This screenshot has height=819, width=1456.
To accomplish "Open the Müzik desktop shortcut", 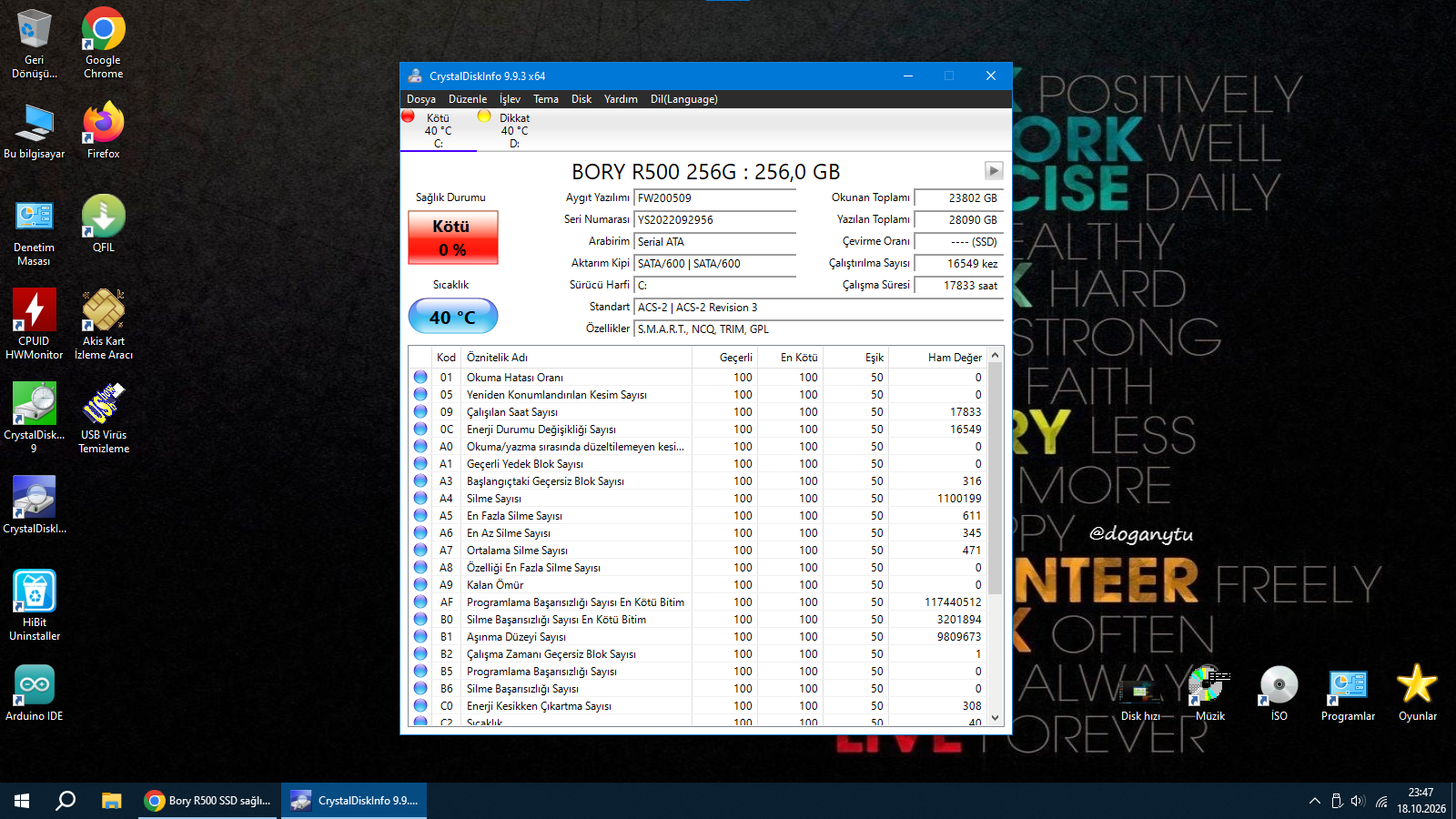I will 1209,693.
